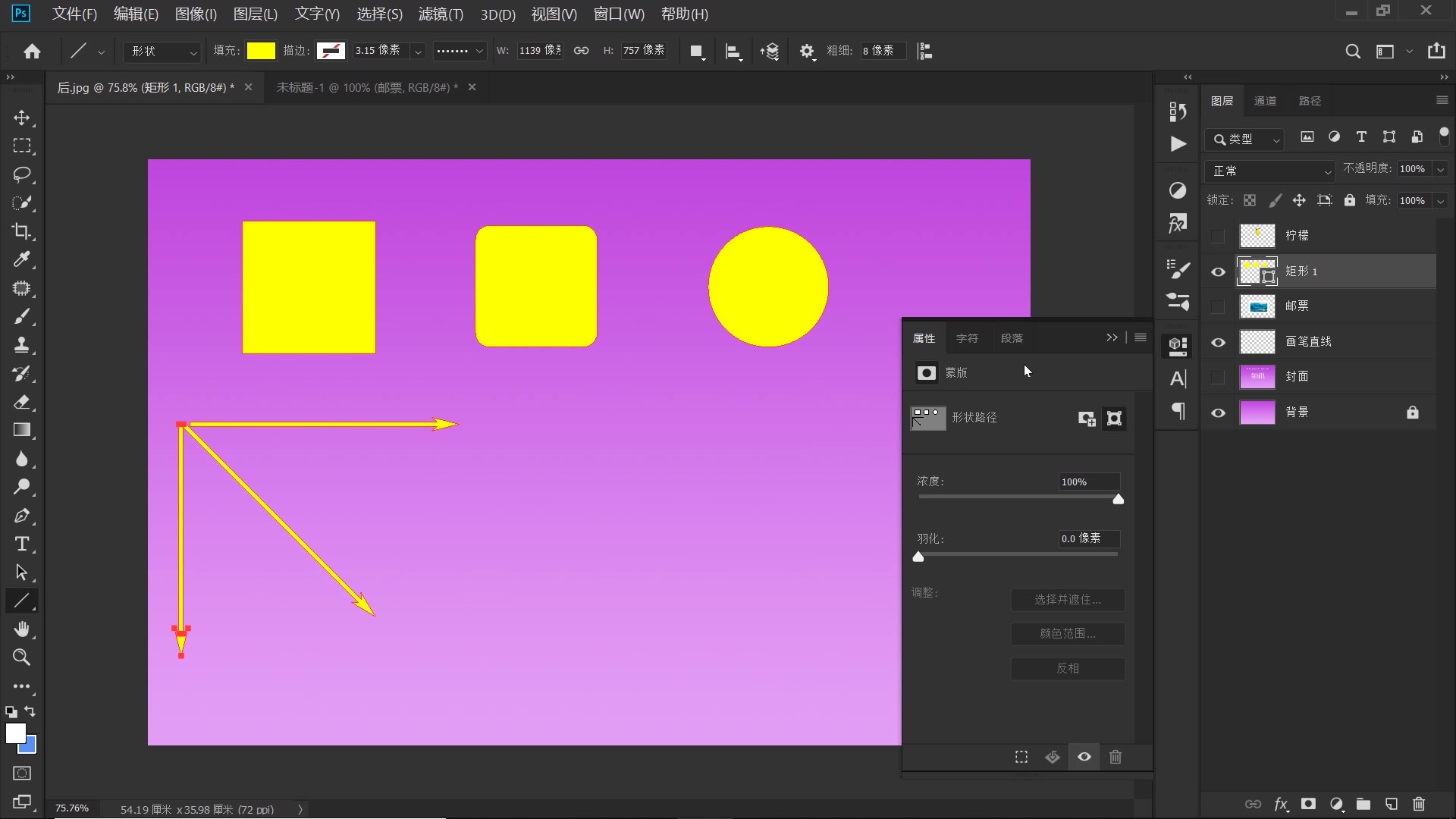This screenshot has width=1456, height=819.
Task: Switch to the 通道 tab
Action: point(1265,101)
